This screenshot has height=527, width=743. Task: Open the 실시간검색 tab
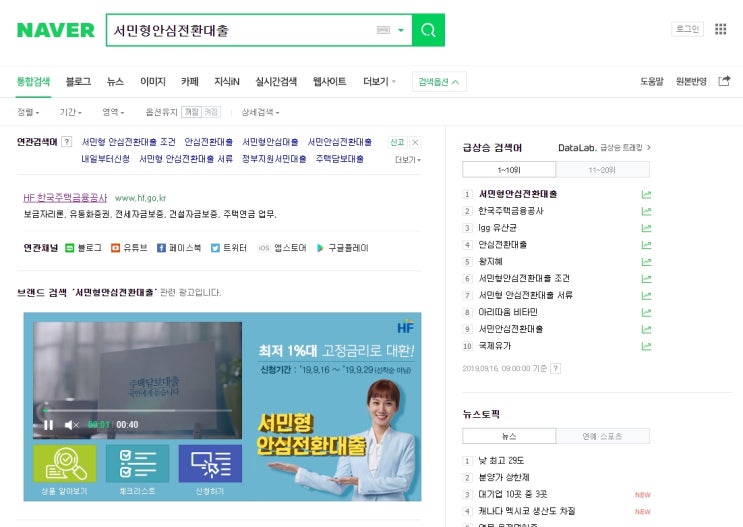click(x=276, y=82)
